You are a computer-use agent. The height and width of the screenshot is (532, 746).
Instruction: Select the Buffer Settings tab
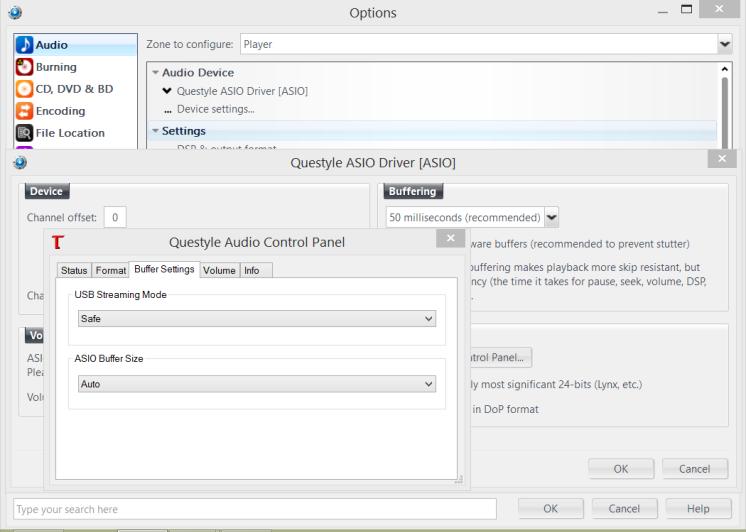[164, 269]
